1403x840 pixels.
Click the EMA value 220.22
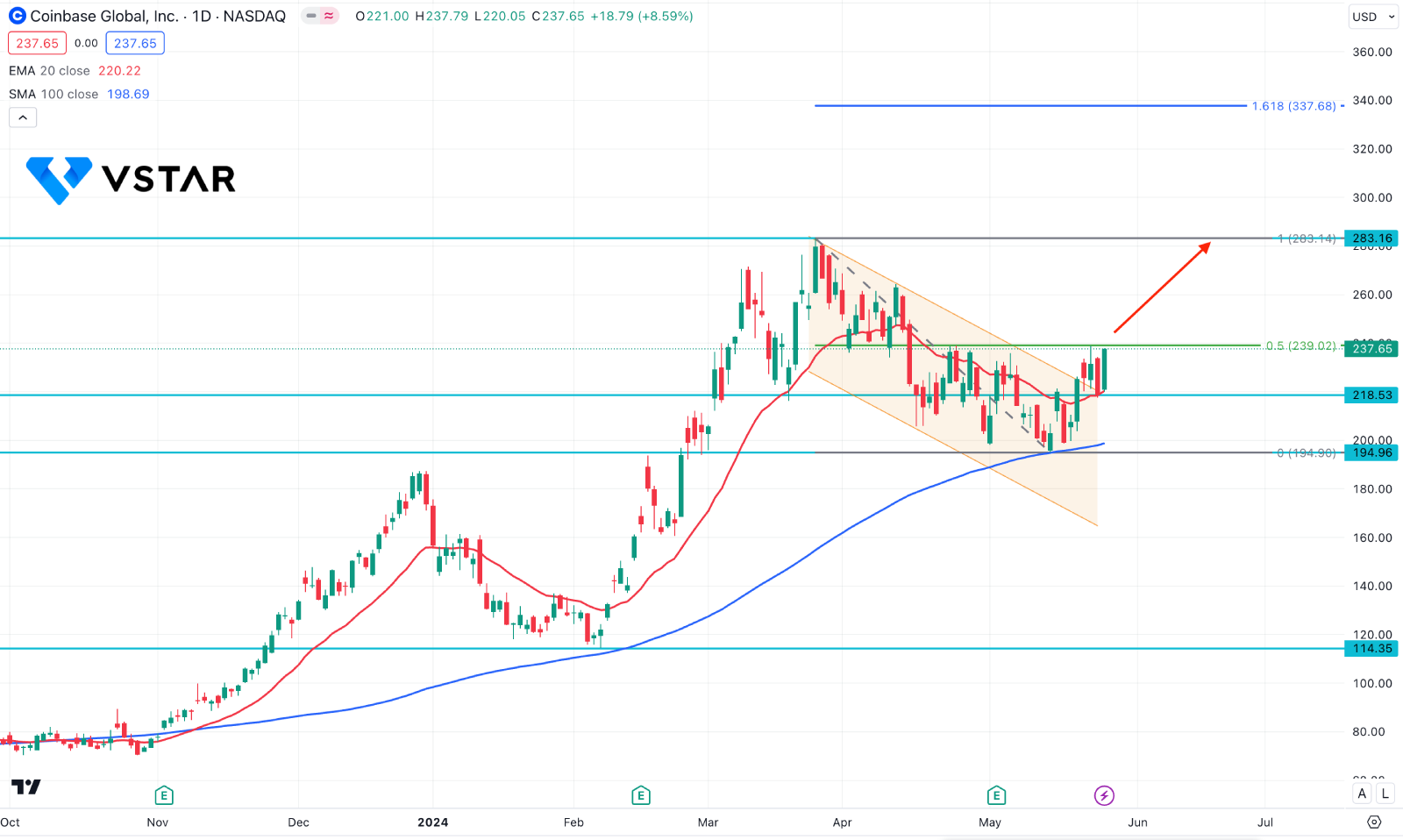[119, 70]
